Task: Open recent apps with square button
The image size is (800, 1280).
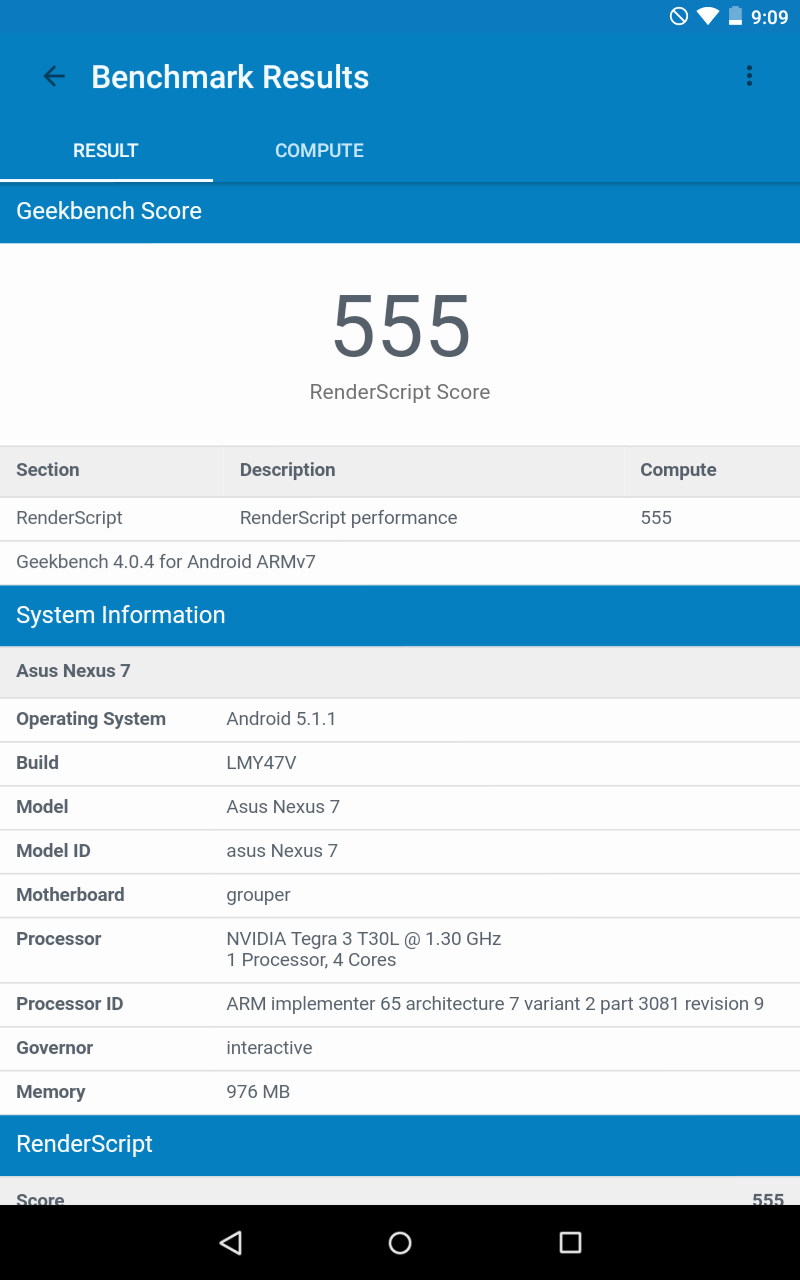Action: 570,1242
